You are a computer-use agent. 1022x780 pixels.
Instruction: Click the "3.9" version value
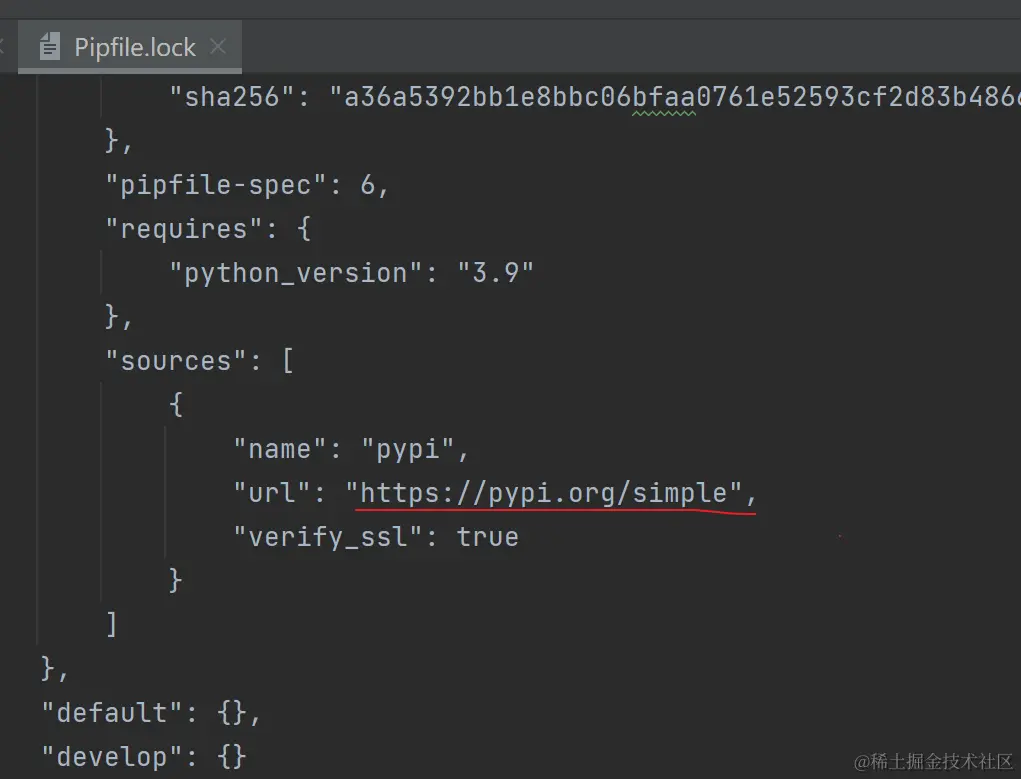tap(495, 273)
